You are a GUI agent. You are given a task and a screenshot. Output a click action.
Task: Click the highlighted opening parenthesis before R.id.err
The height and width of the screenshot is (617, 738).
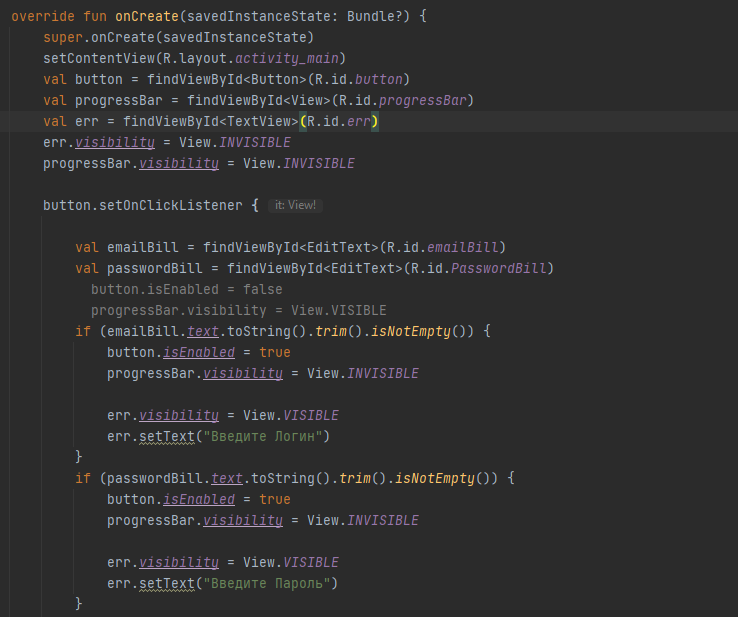(303, 121)
